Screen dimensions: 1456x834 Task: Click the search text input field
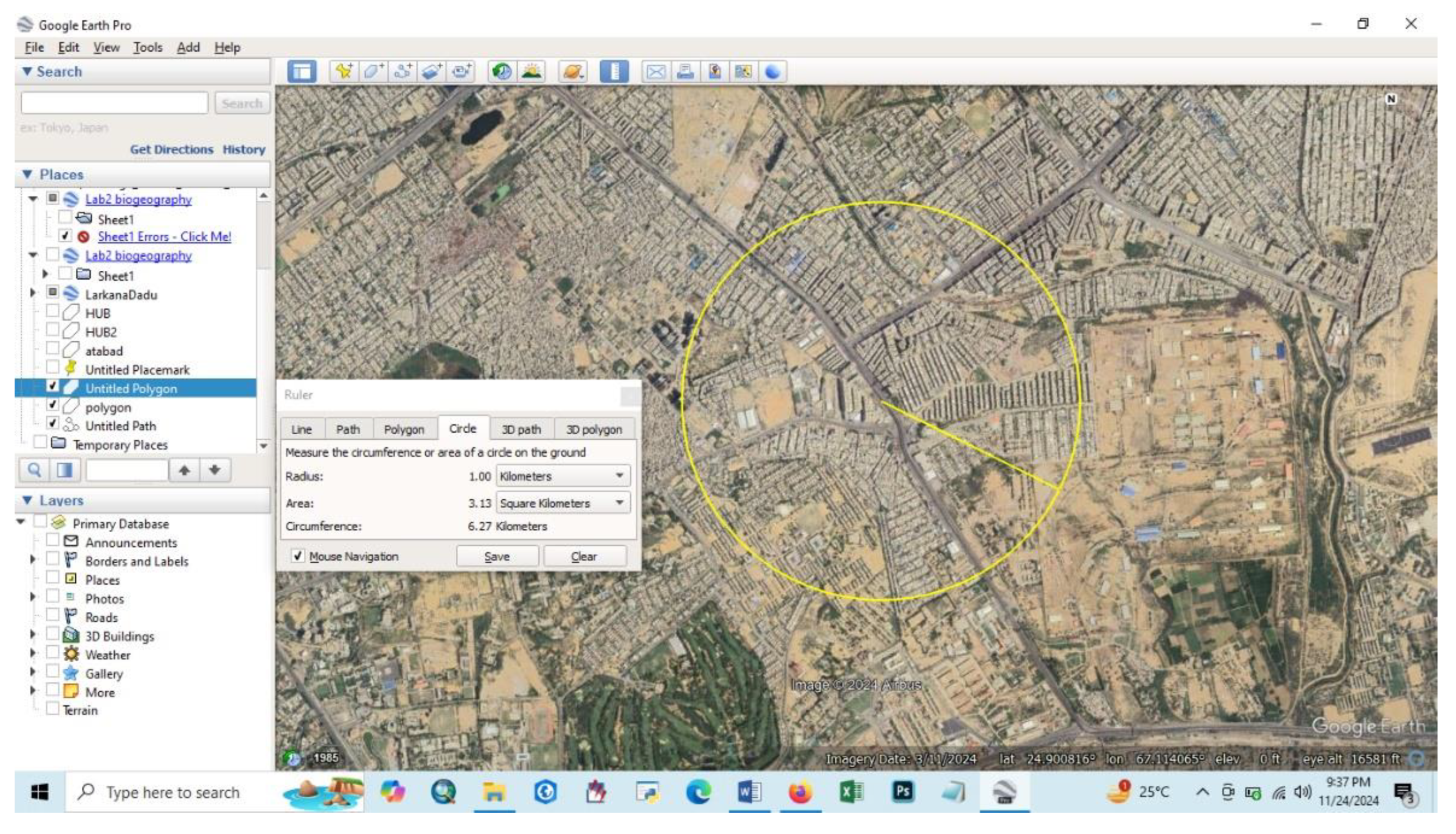115,104
